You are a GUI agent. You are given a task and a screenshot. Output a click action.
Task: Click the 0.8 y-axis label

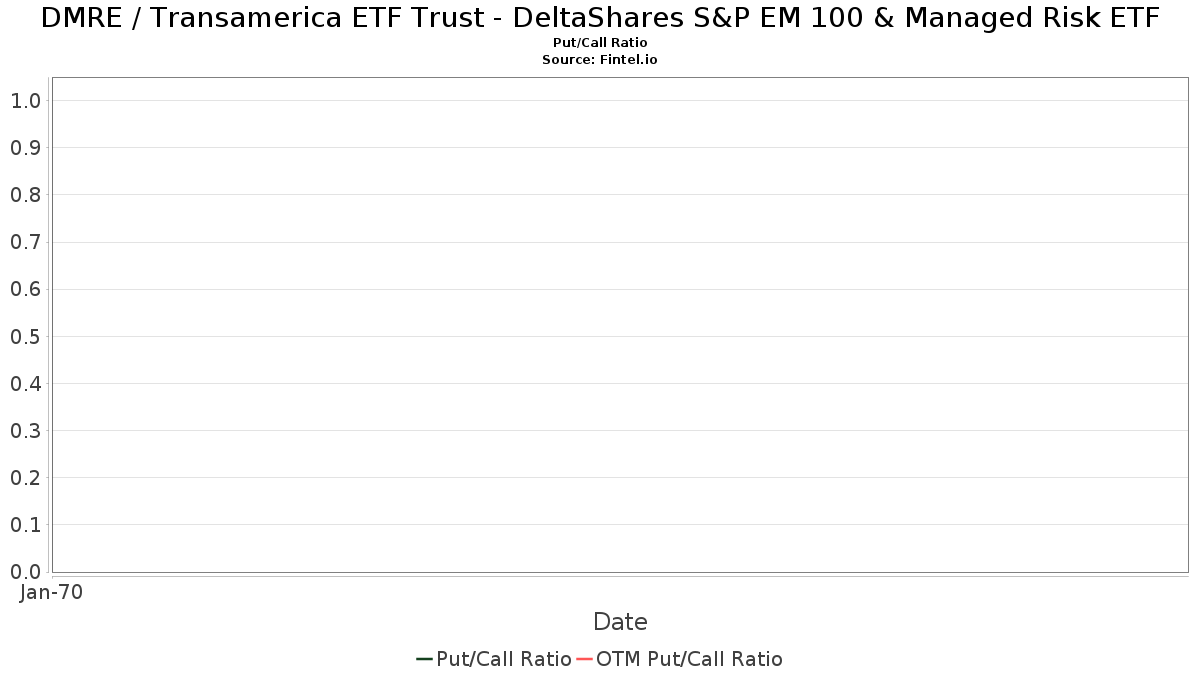(x=25, y=195)
